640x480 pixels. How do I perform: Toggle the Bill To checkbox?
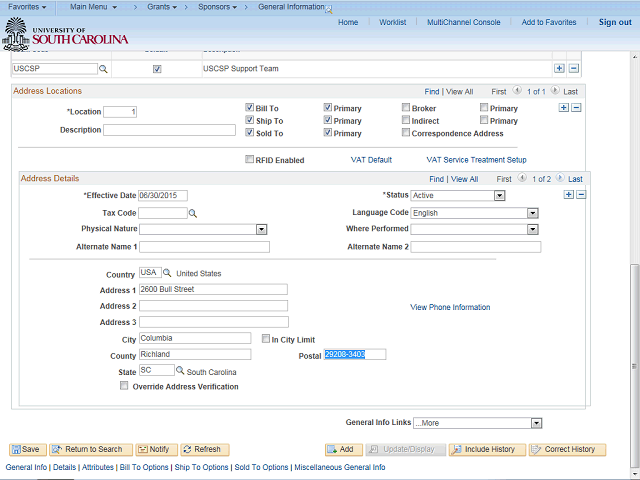(x=250, y=107)
